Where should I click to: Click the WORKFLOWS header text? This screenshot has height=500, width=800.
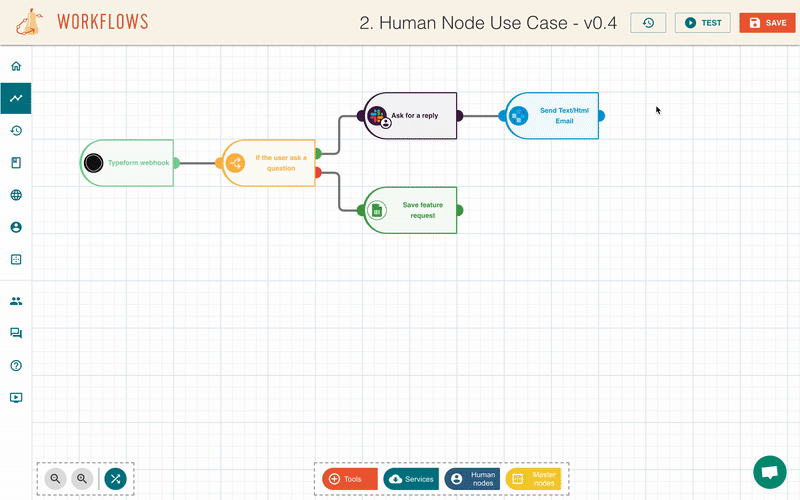tap(103, 22)
